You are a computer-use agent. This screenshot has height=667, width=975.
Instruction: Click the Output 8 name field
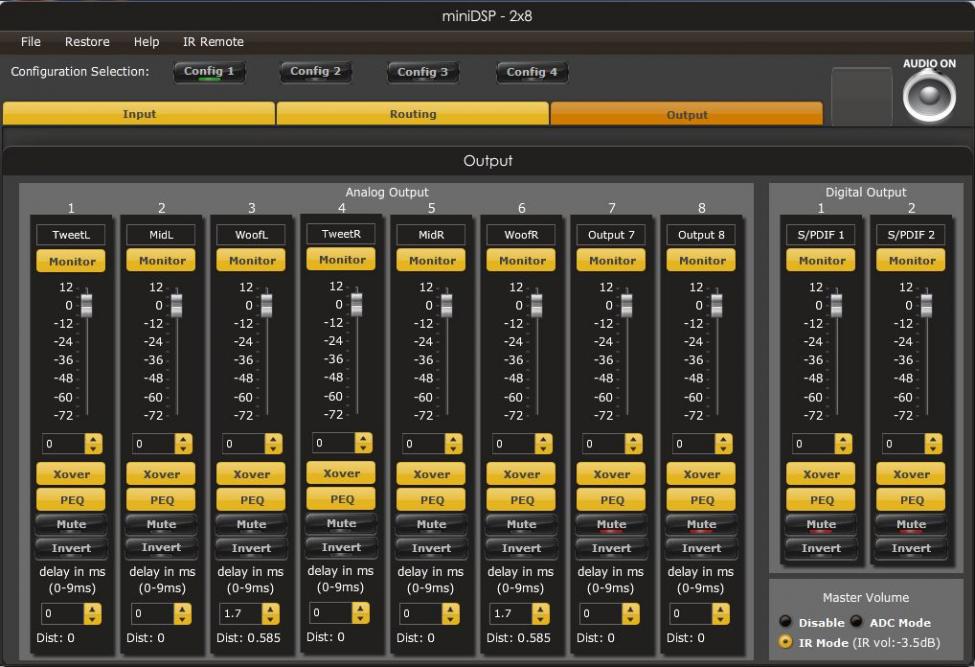coord(702,235)
